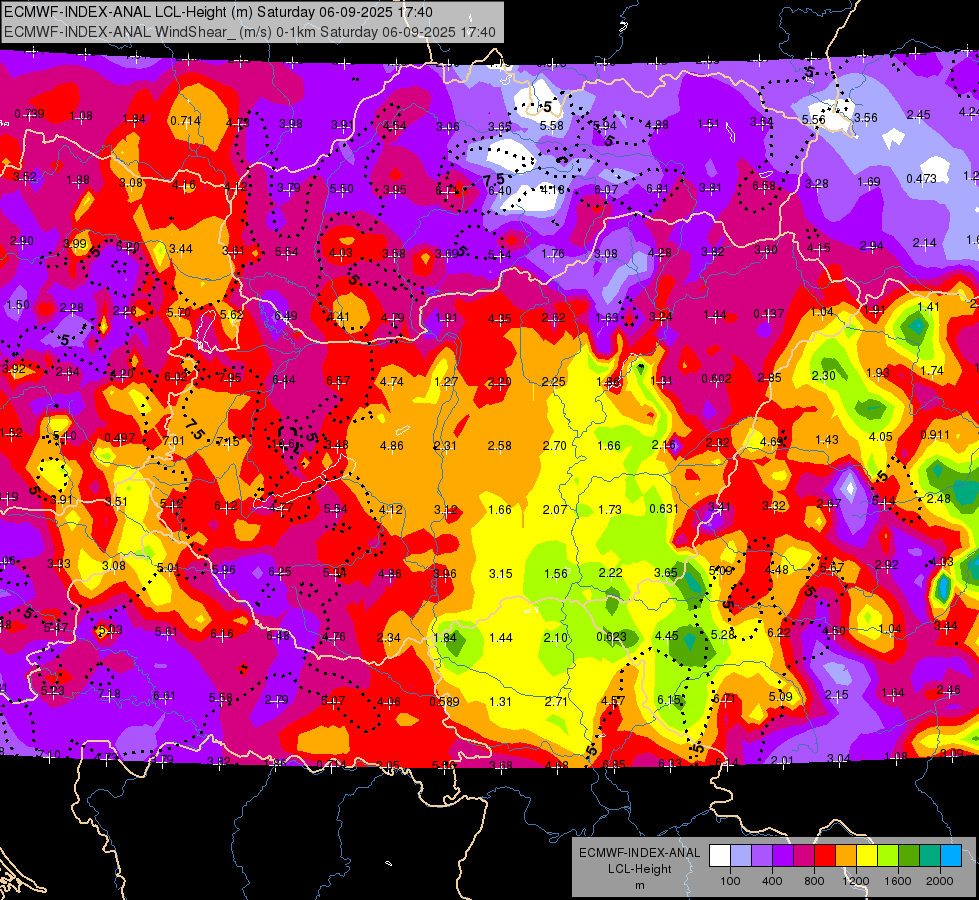Click the wind shear value 1.76
The height and width of the screenshot is (900, 979).
(553, 254)
